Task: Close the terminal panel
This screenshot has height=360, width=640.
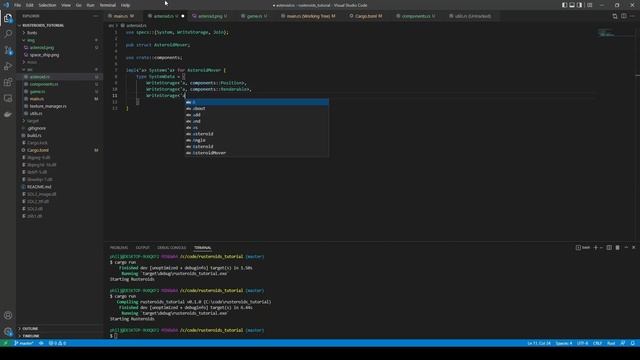Action: point(633,247)
